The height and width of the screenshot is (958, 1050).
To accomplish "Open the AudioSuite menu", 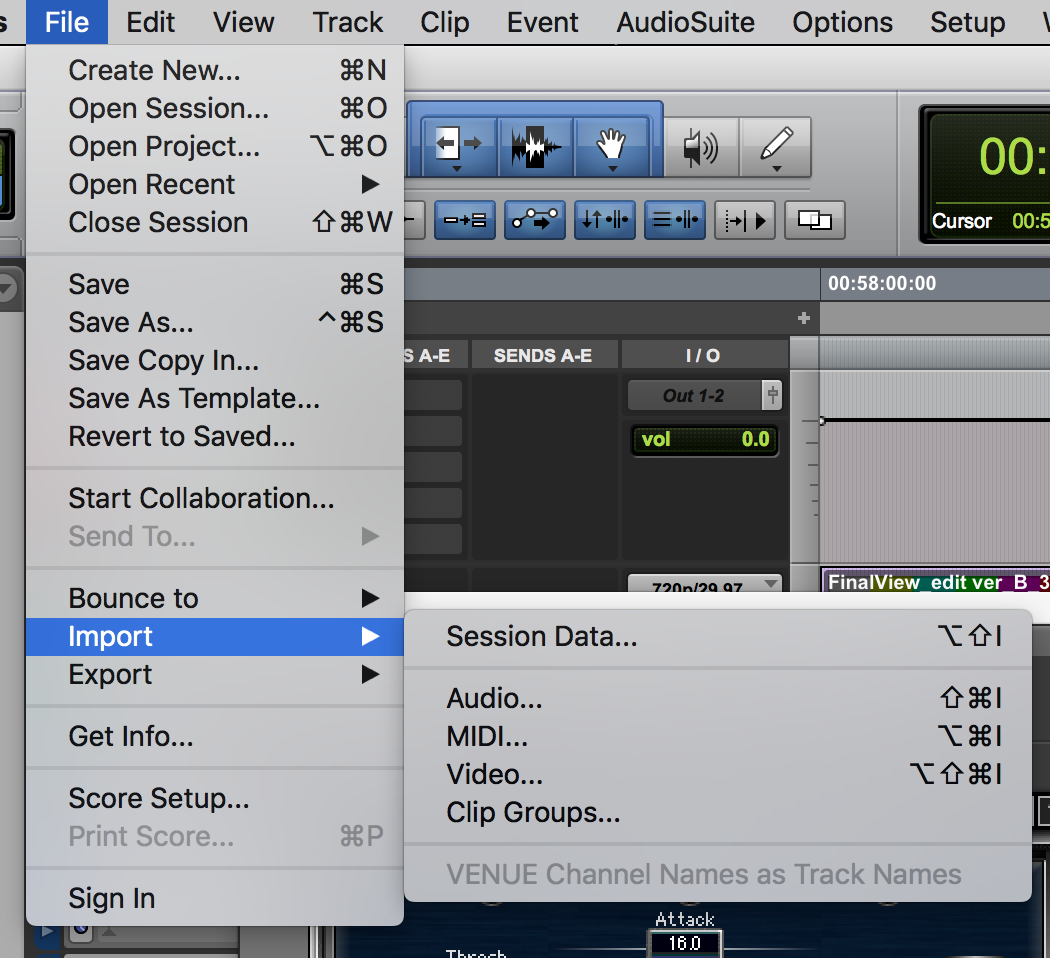I will 686,22.
